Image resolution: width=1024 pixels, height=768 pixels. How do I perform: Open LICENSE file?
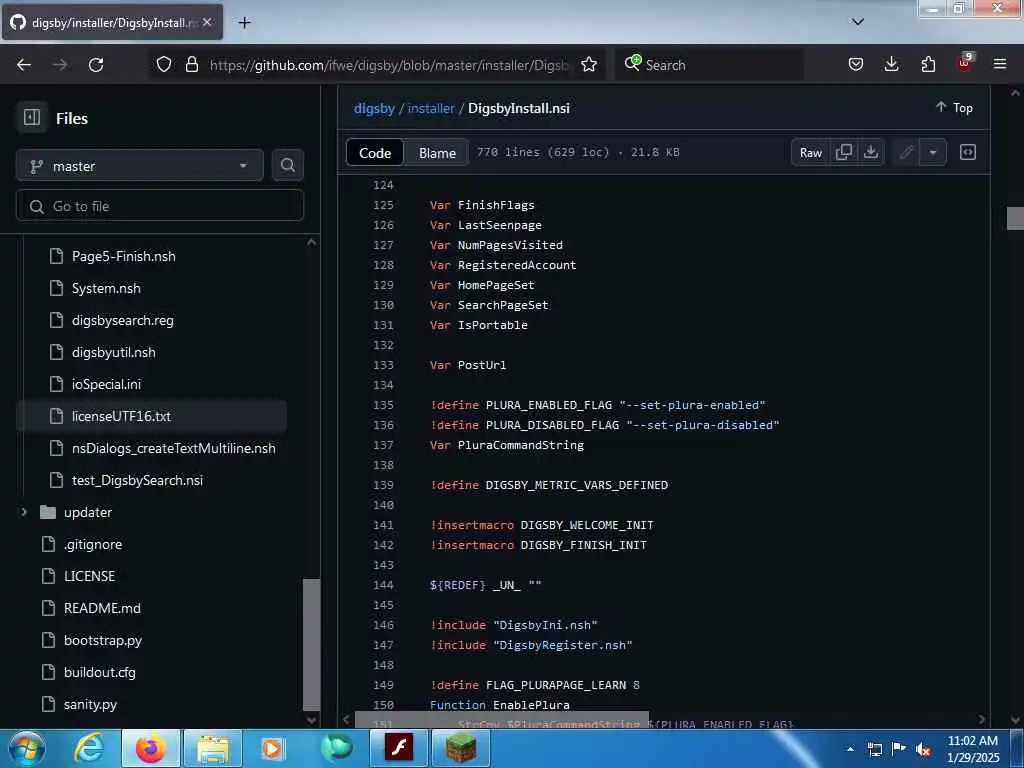89,576
